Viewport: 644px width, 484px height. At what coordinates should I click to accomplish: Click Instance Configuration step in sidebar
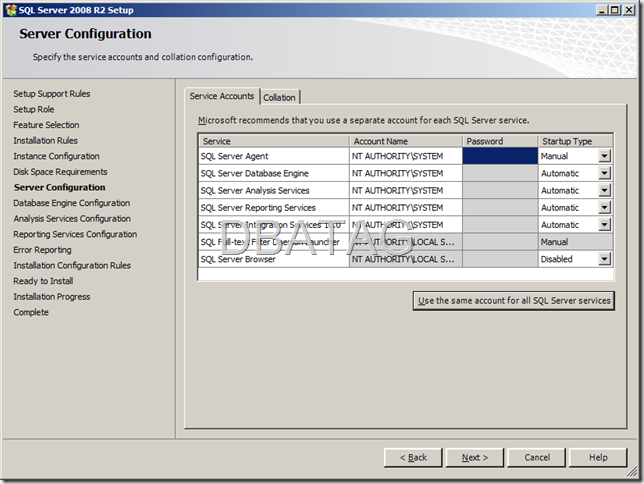click(56, 156)
